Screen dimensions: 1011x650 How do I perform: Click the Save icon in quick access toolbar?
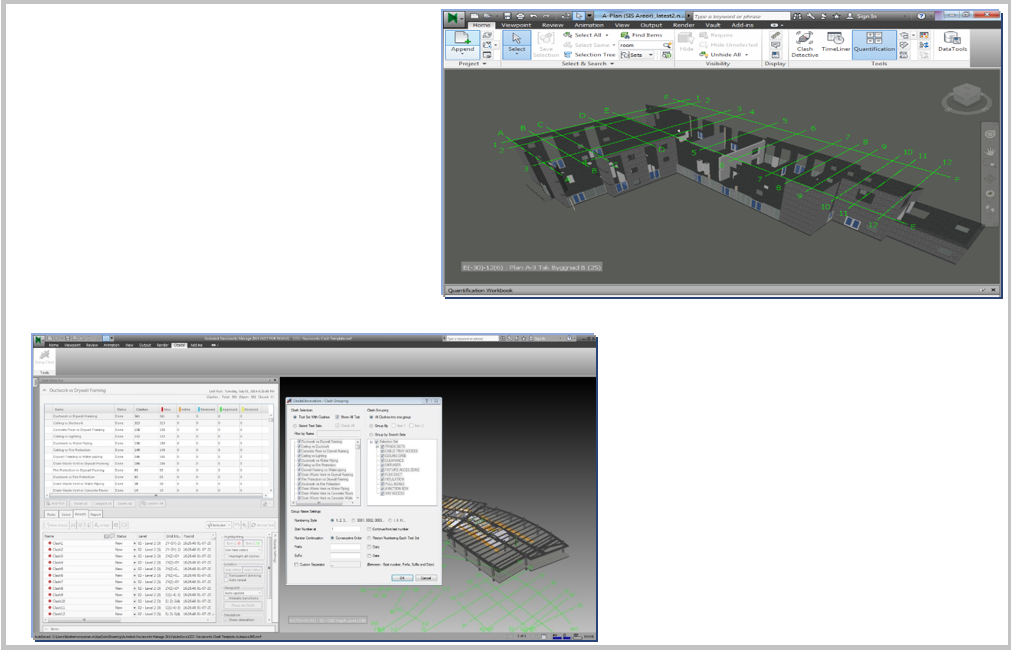pos(507,16)
